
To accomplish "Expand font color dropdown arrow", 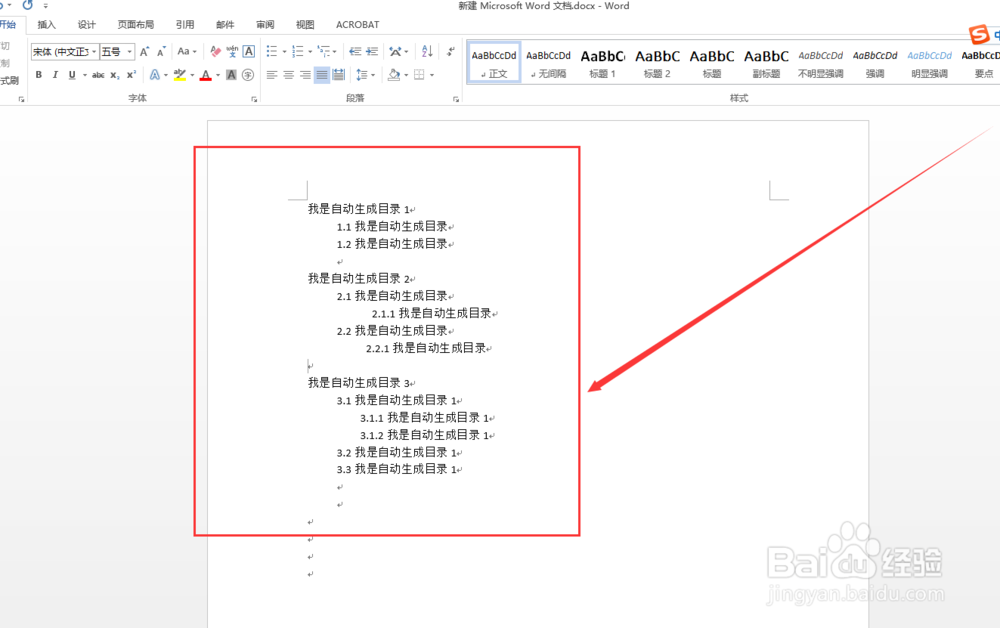I will 218,75.
